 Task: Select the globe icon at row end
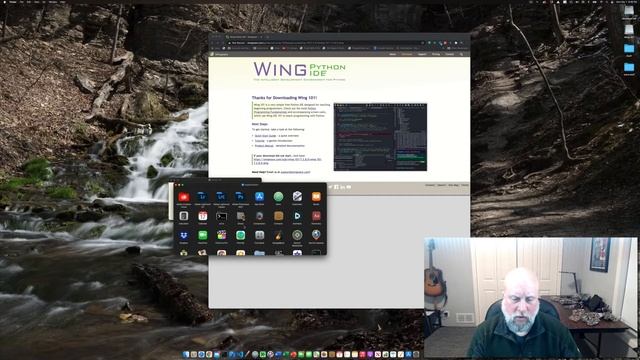316,235
